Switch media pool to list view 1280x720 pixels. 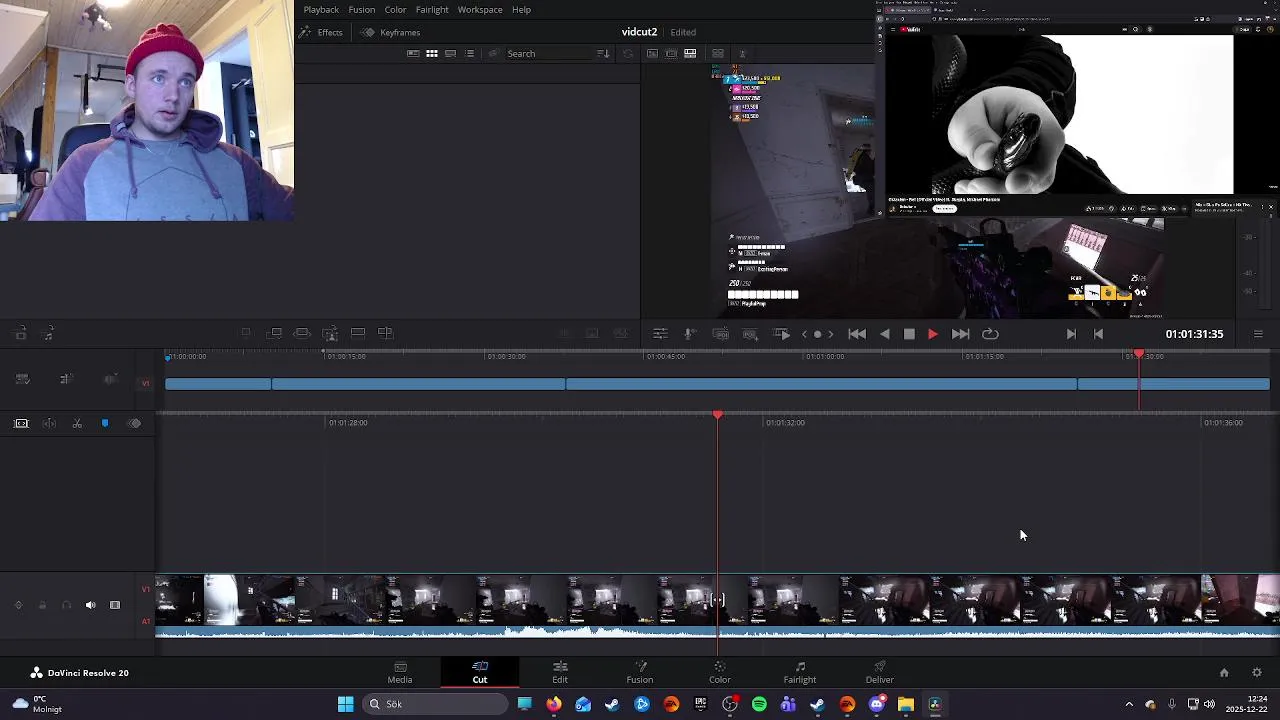tap(470, 53)
